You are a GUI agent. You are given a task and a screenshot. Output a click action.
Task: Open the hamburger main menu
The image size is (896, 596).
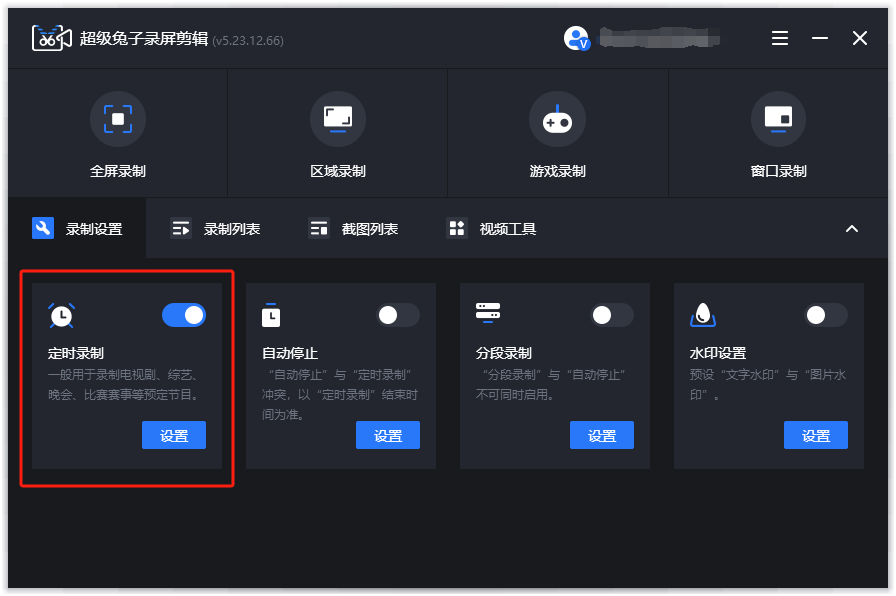click(x=780, y=38)
